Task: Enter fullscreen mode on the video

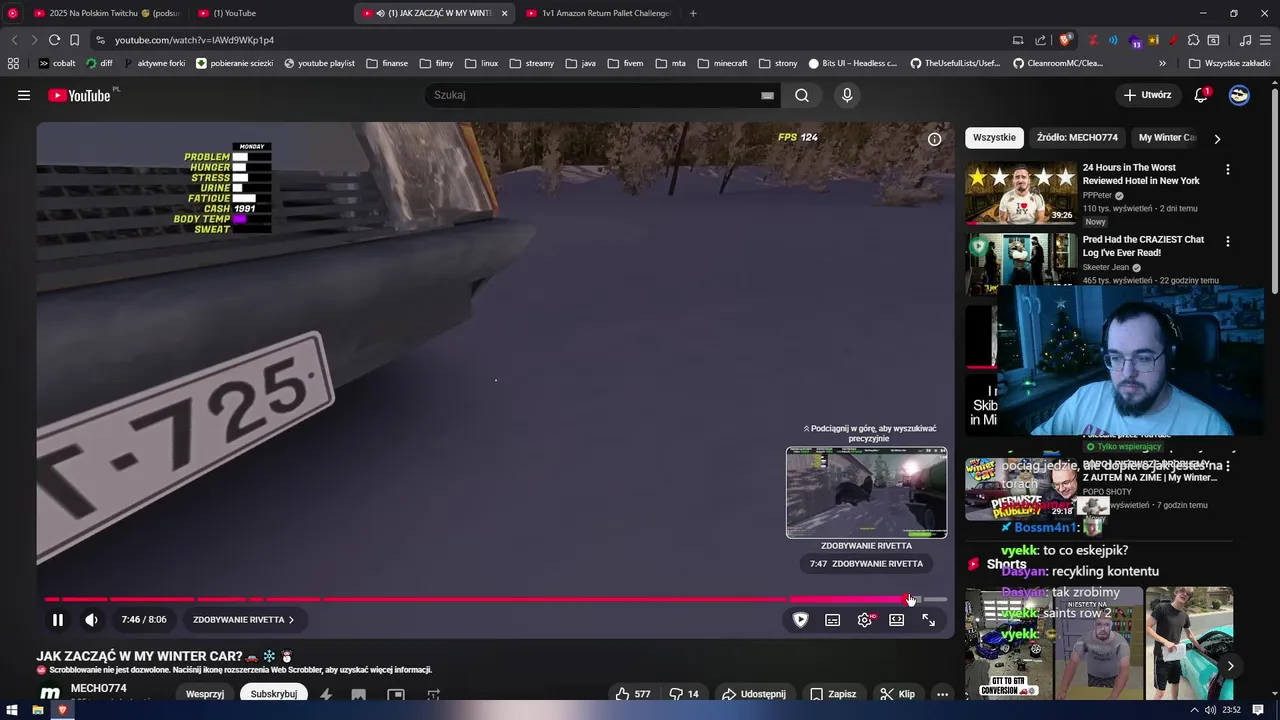Action: 929,620
